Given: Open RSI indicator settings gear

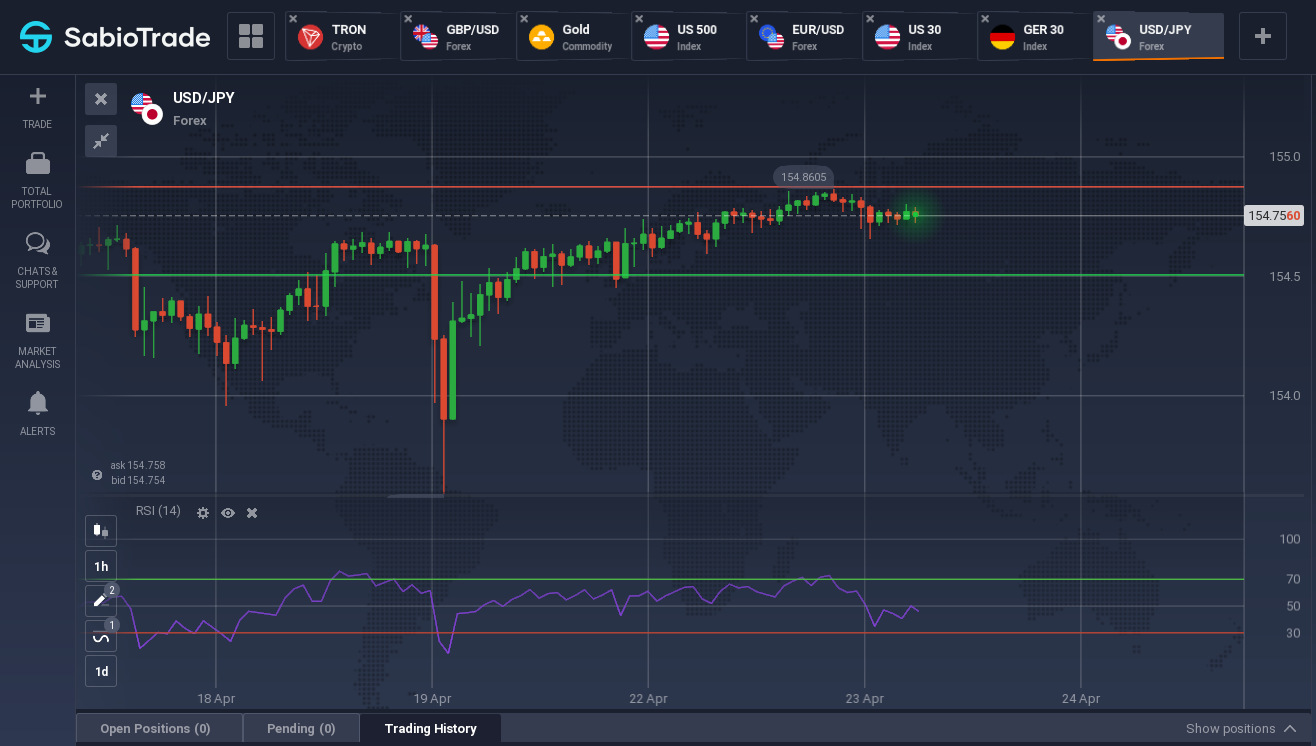Looking at the screenshot, I should pos(203,513).
